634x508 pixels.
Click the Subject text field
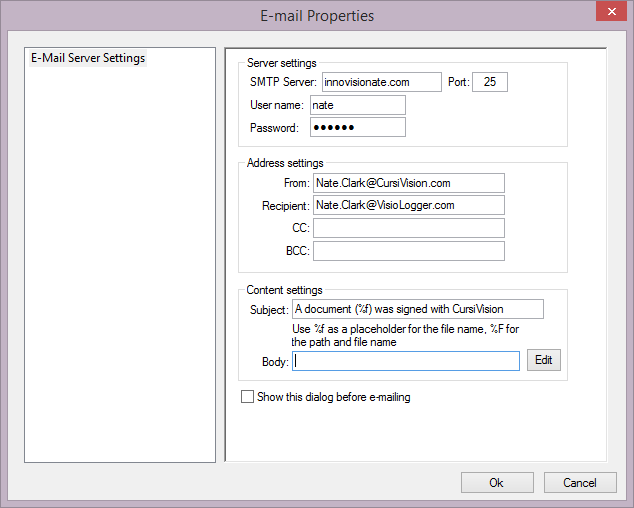click(417, 309)
